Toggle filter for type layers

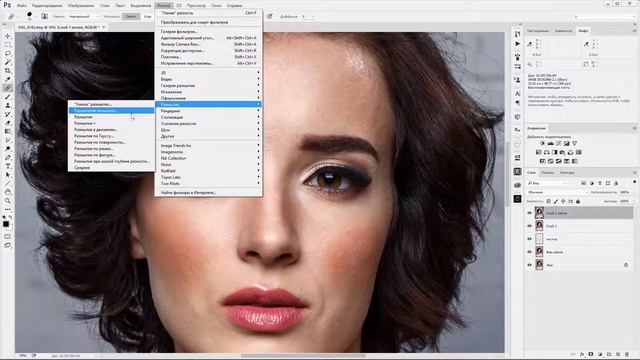pos(600,183)
